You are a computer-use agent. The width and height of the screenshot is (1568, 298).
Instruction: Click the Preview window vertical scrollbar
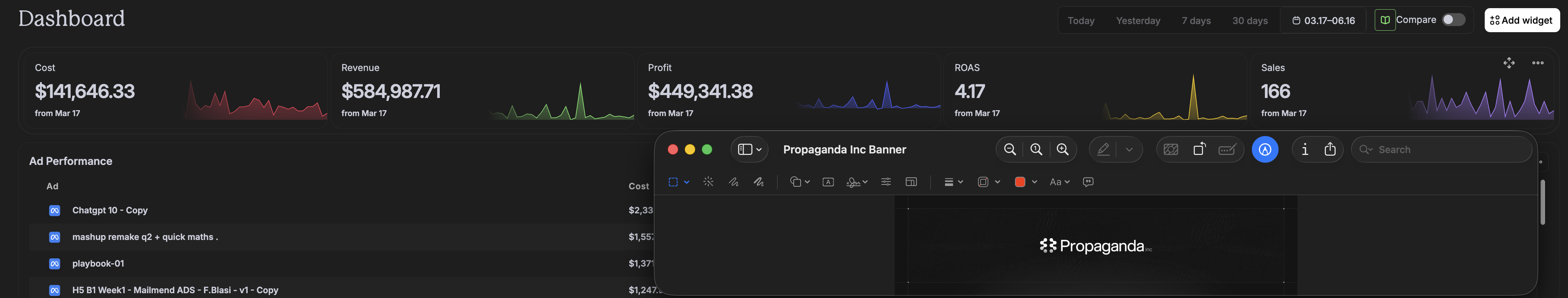(x=1542, y=202)
